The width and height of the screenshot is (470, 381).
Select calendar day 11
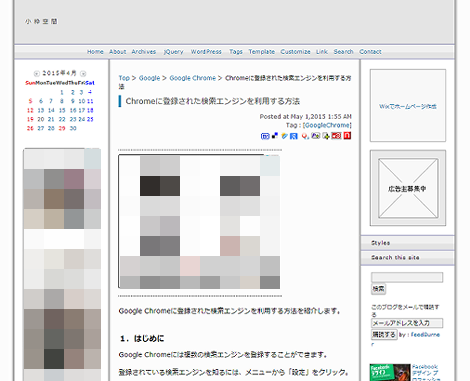[90, 101]
